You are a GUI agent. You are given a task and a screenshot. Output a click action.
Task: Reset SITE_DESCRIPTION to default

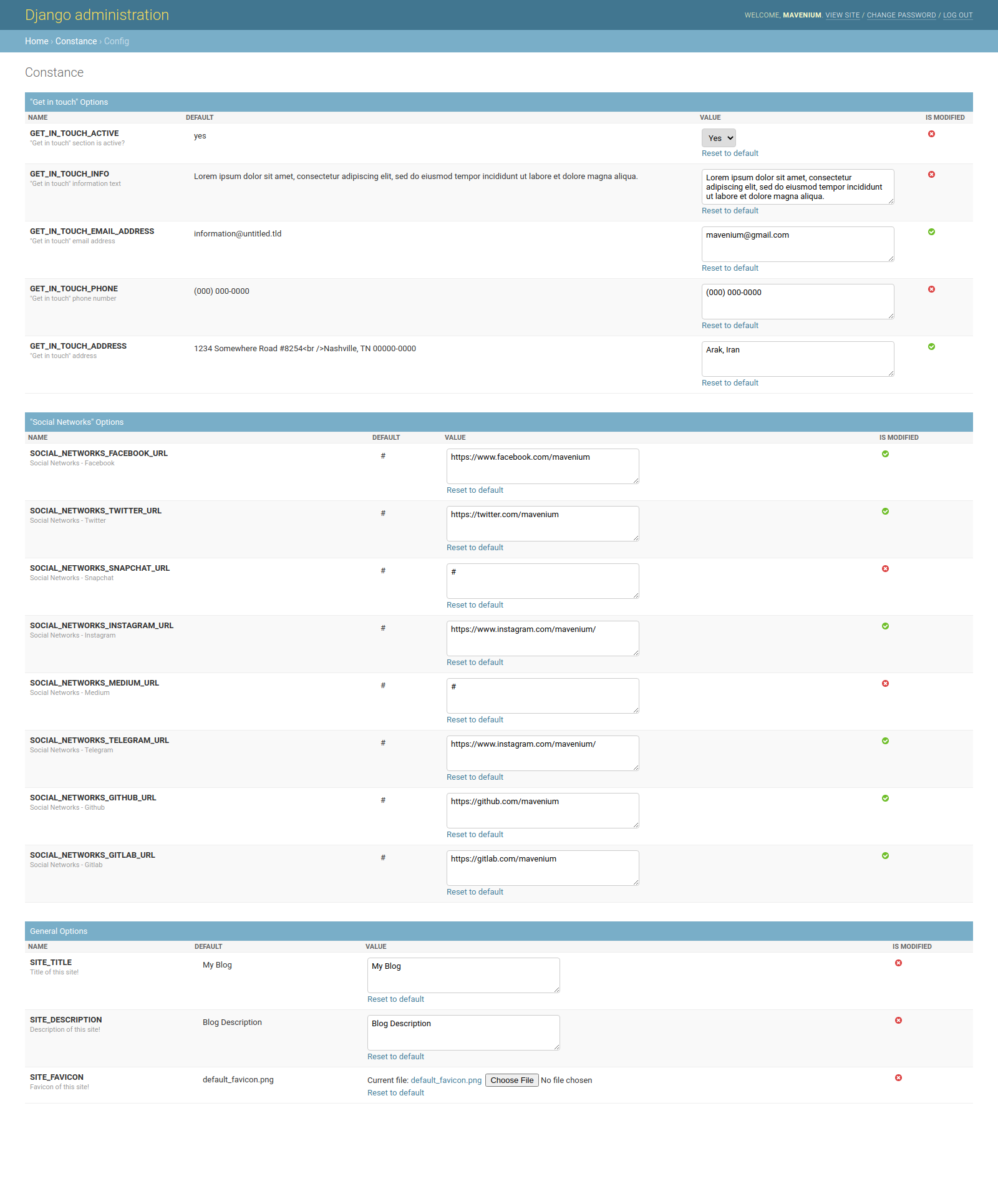coord(395,1057)
